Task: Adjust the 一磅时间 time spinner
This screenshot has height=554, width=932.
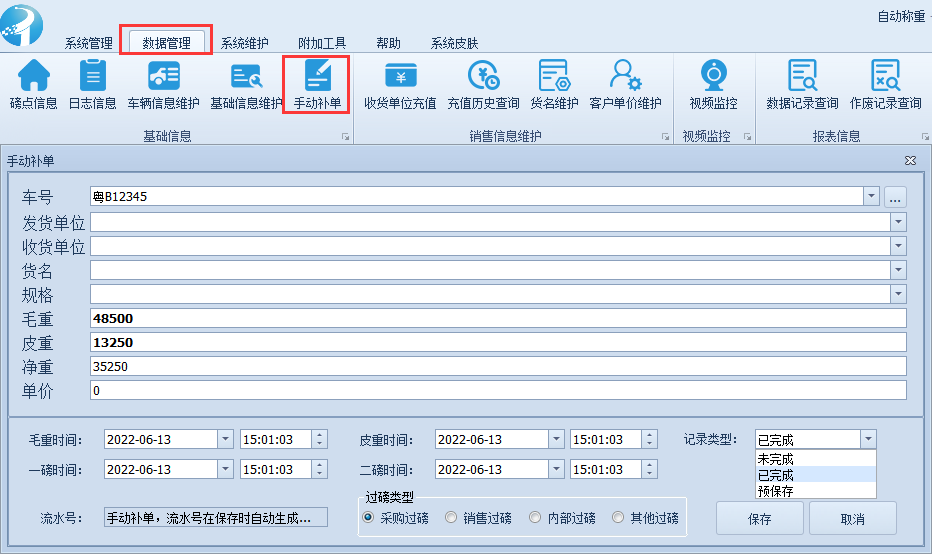Action: [x=319, y=469]
